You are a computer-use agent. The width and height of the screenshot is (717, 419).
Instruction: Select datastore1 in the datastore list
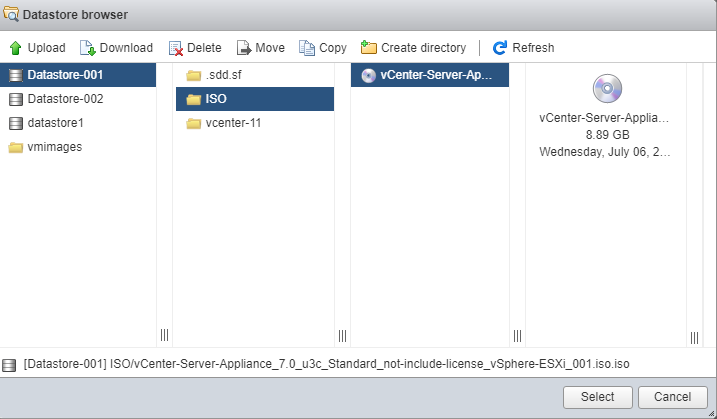(x=78, y=123)
